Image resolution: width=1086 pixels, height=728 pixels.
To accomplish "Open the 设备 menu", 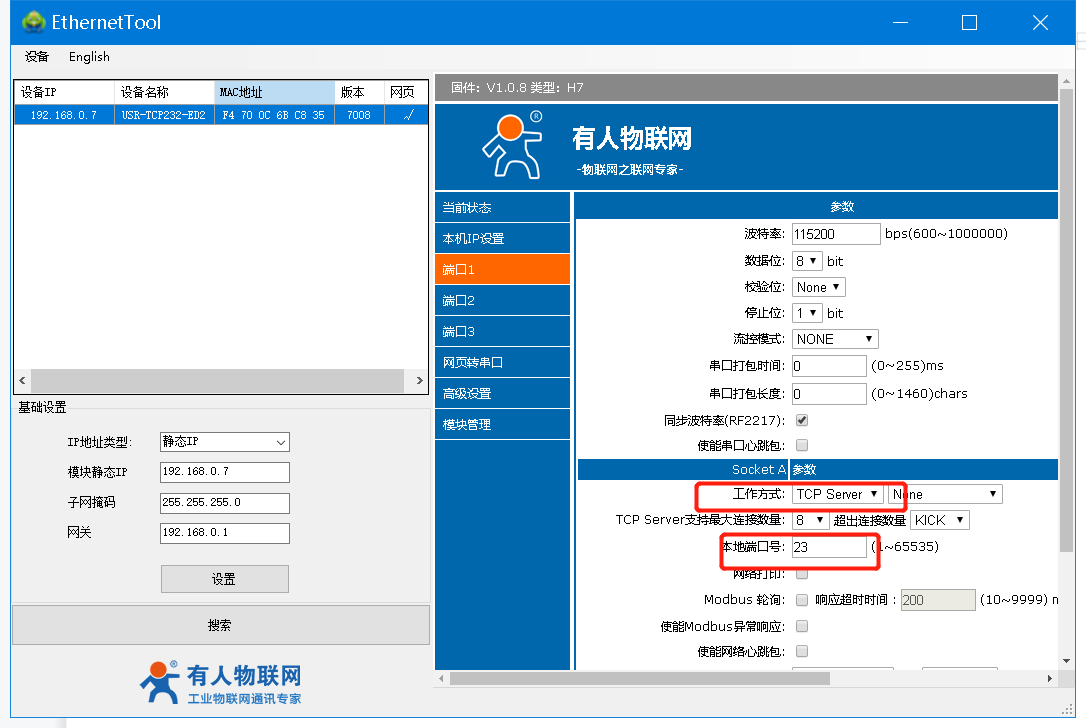I will coord(37,57).
